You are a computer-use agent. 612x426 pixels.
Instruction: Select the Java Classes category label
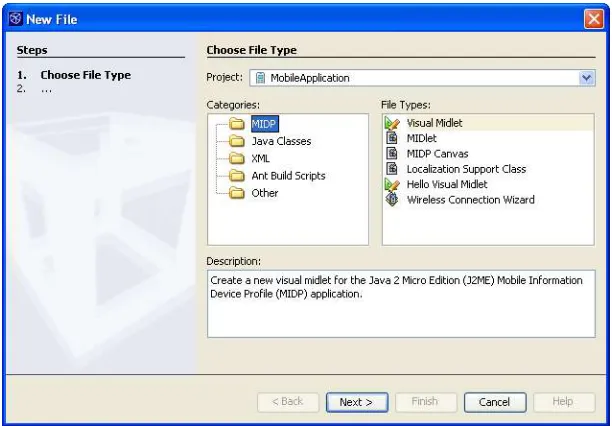pyautogui.click(x=281, y=141)
